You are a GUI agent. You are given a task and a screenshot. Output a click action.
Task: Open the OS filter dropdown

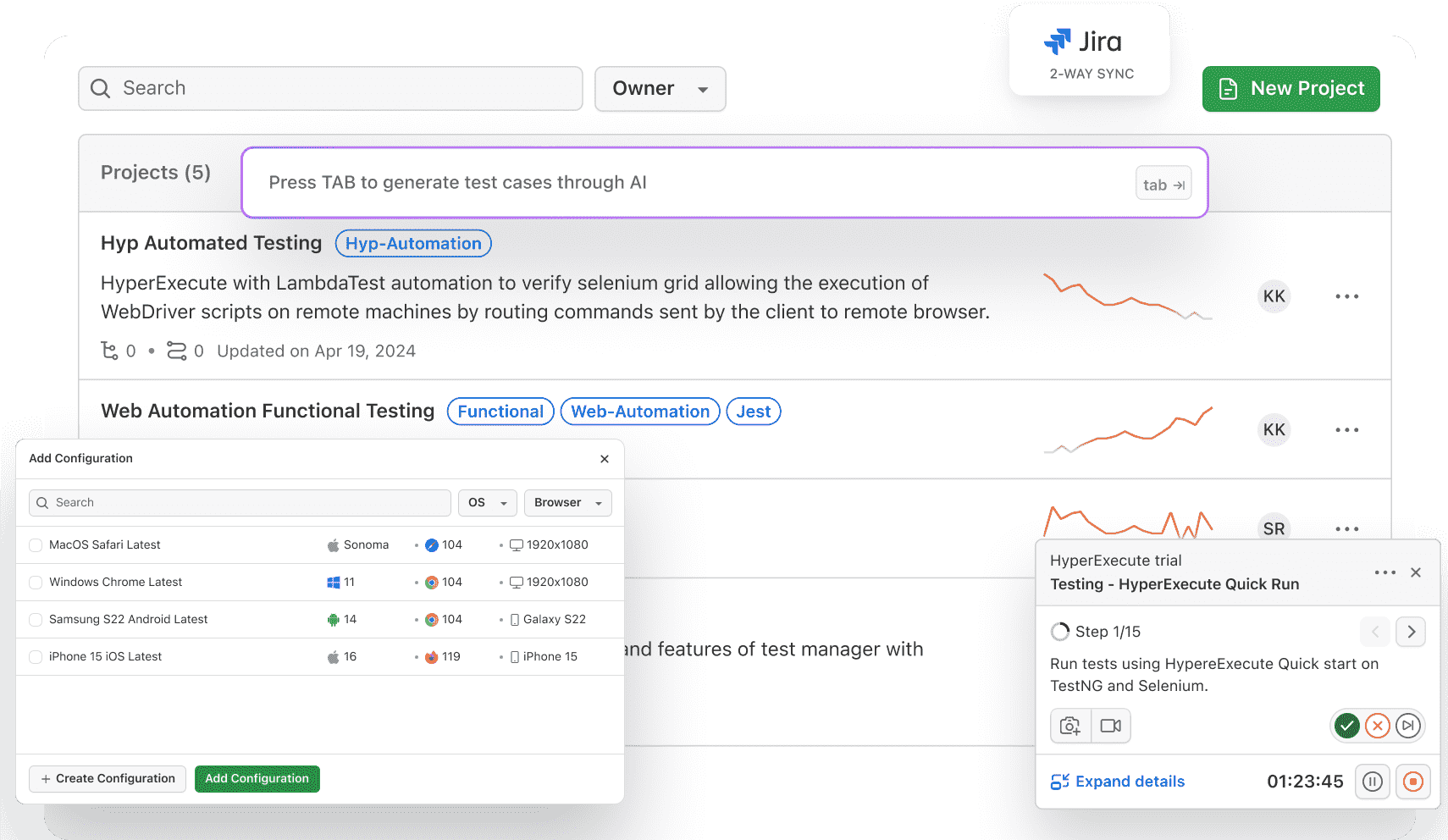click(488, 503)
